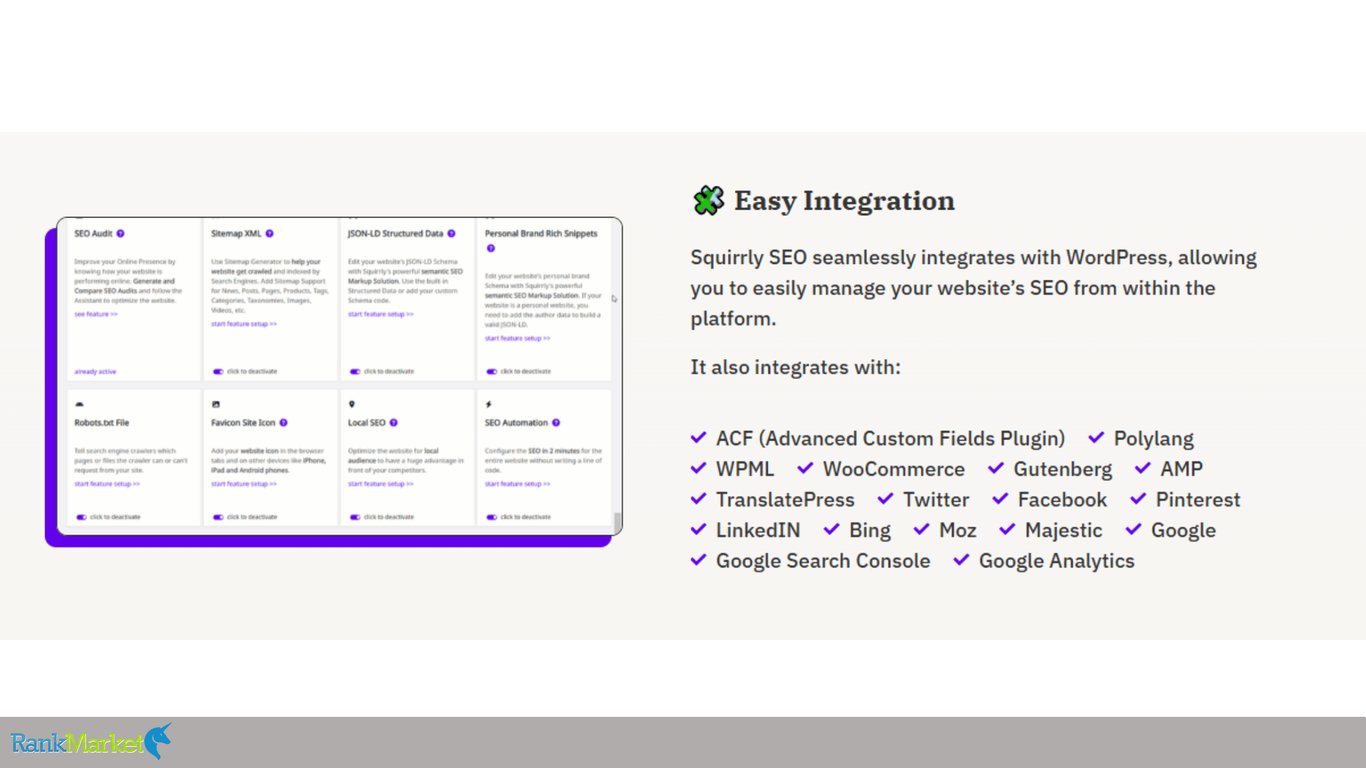The width and height of the screenshot is (1366, 768).
Task: Deactivate the Favicon Site Icon toggle
Action: [x=217, y=517]
